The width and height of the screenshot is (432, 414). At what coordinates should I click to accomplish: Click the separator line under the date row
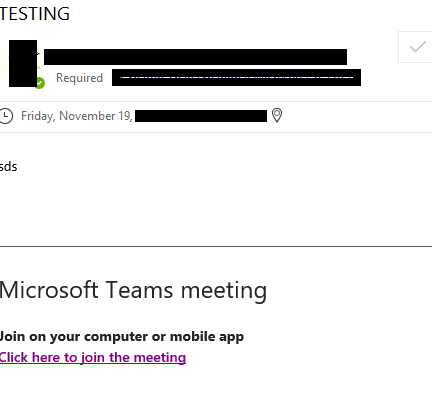pyautogui.click(x=216, y=132)
